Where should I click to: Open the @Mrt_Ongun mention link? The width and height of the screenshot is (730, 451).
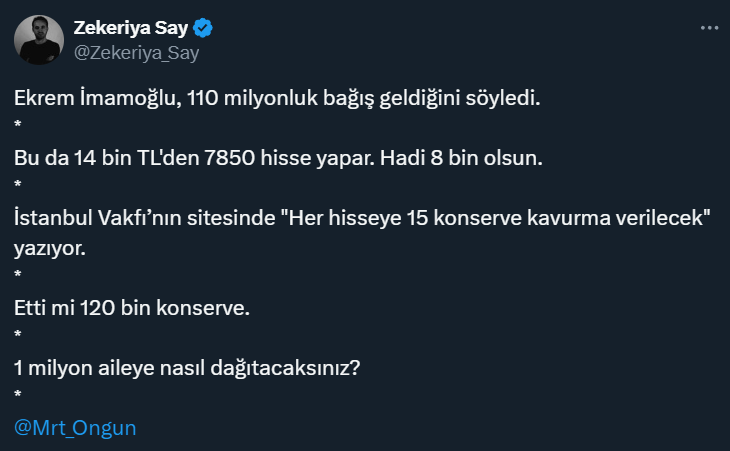pyautogui.click(x=75, y=427)
